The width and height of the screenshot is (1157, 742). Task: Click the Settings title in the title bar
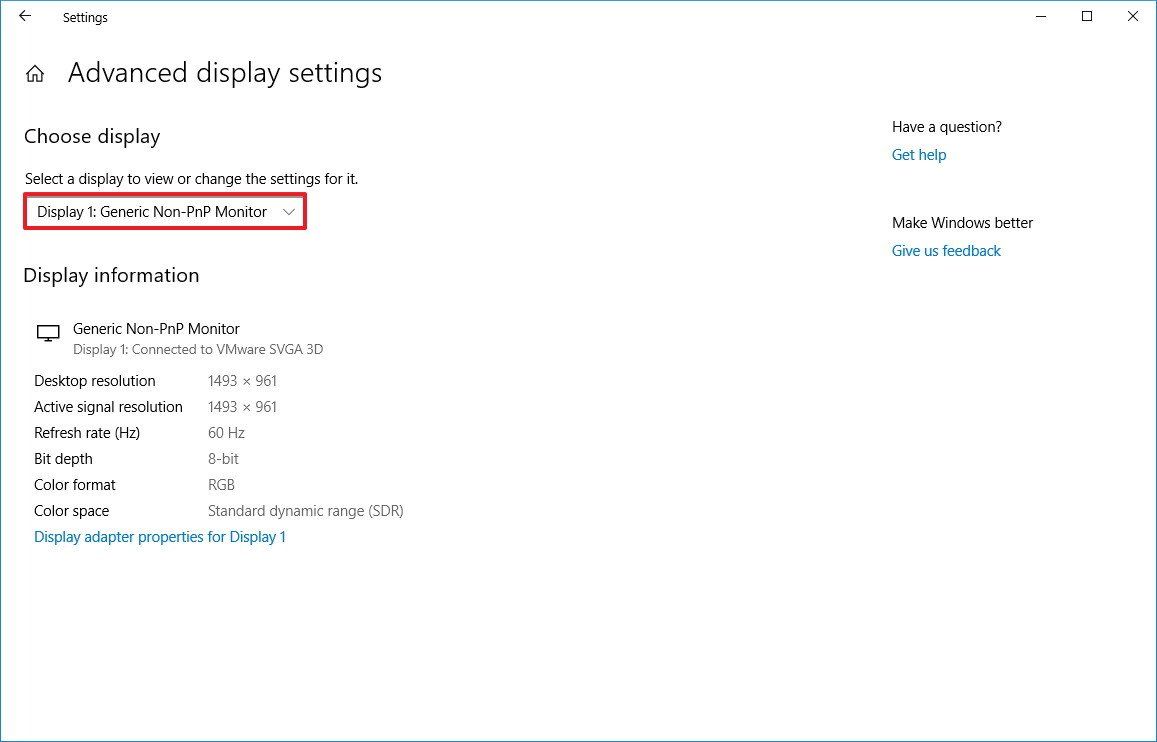tap(85, 17)
